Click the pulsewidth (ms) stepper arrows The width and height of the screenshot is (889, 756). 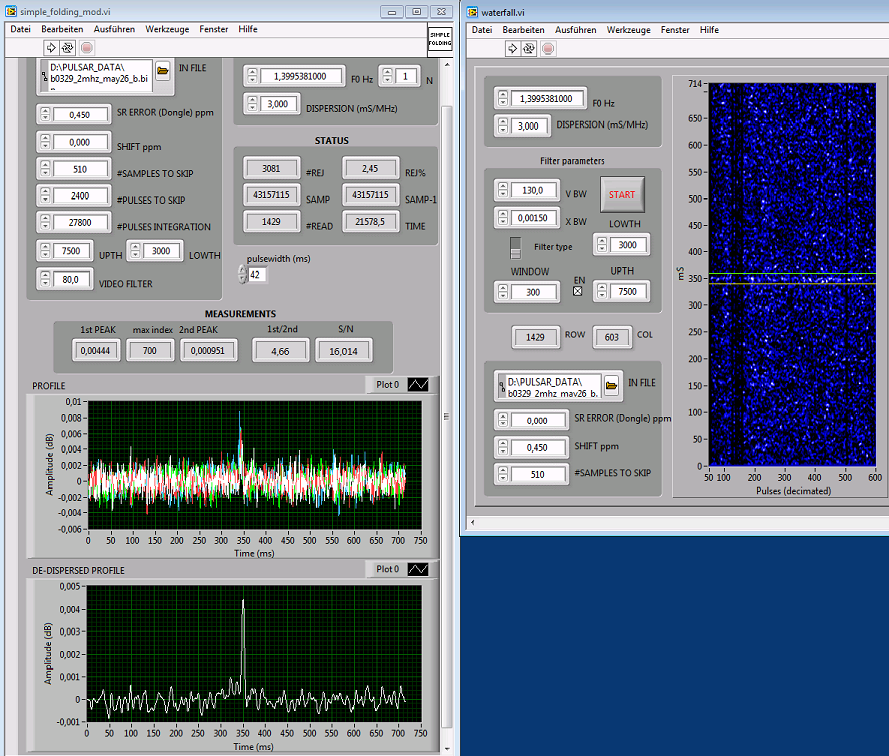(x=241, y=274)
